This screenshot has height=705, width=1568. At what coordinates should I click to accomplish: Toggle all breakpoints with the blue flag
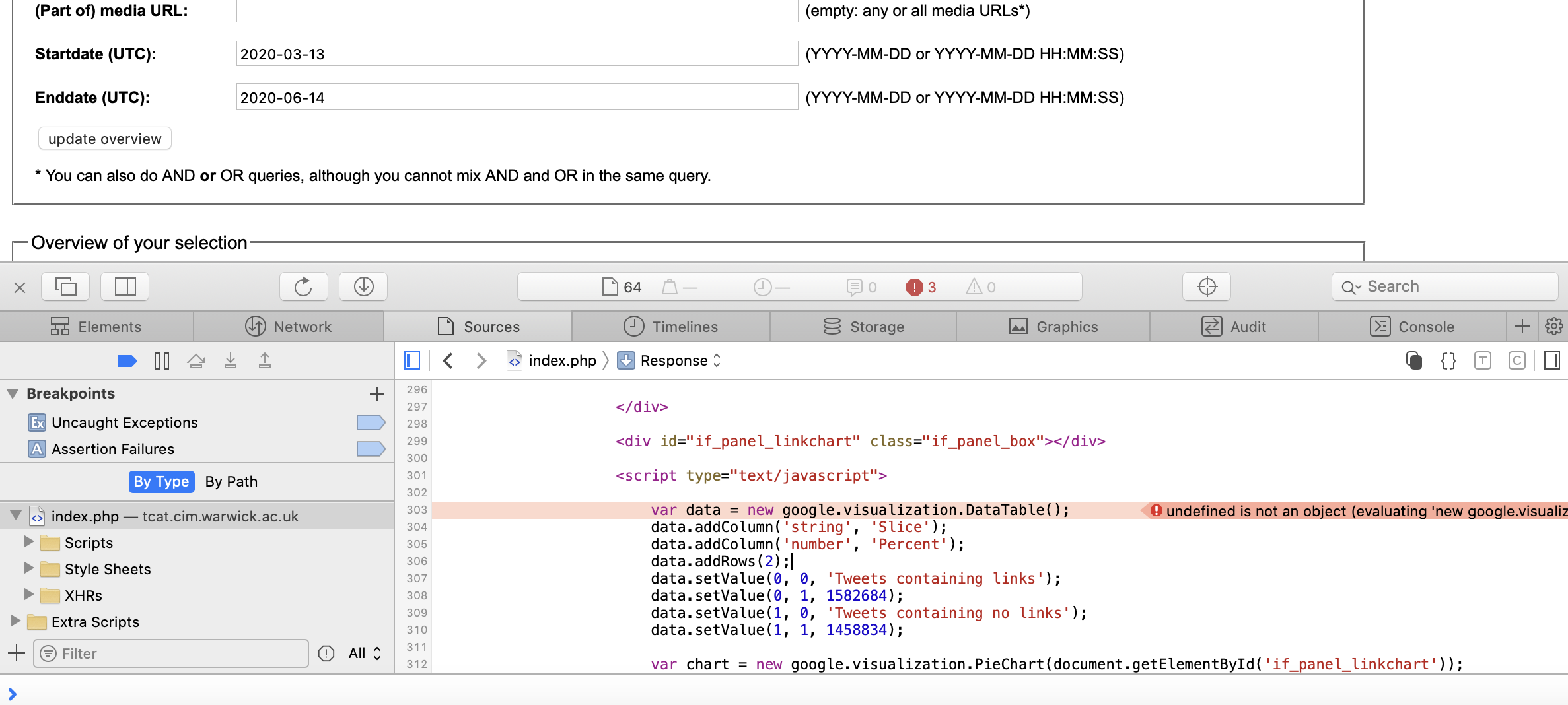pyautogui.click(x=127, y=360)
